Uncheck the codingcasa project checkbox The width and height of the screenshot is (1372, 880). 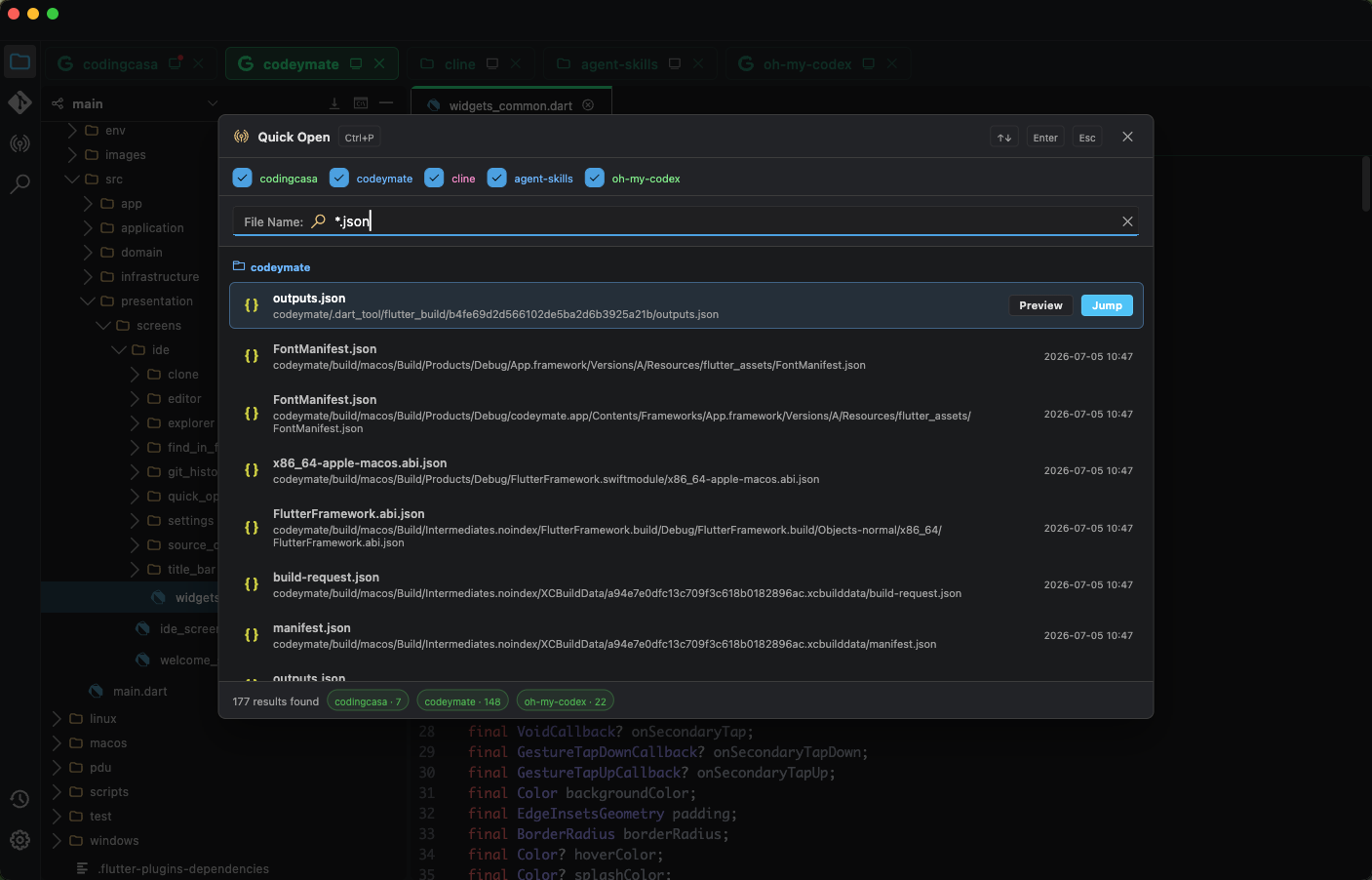[243, 178]
